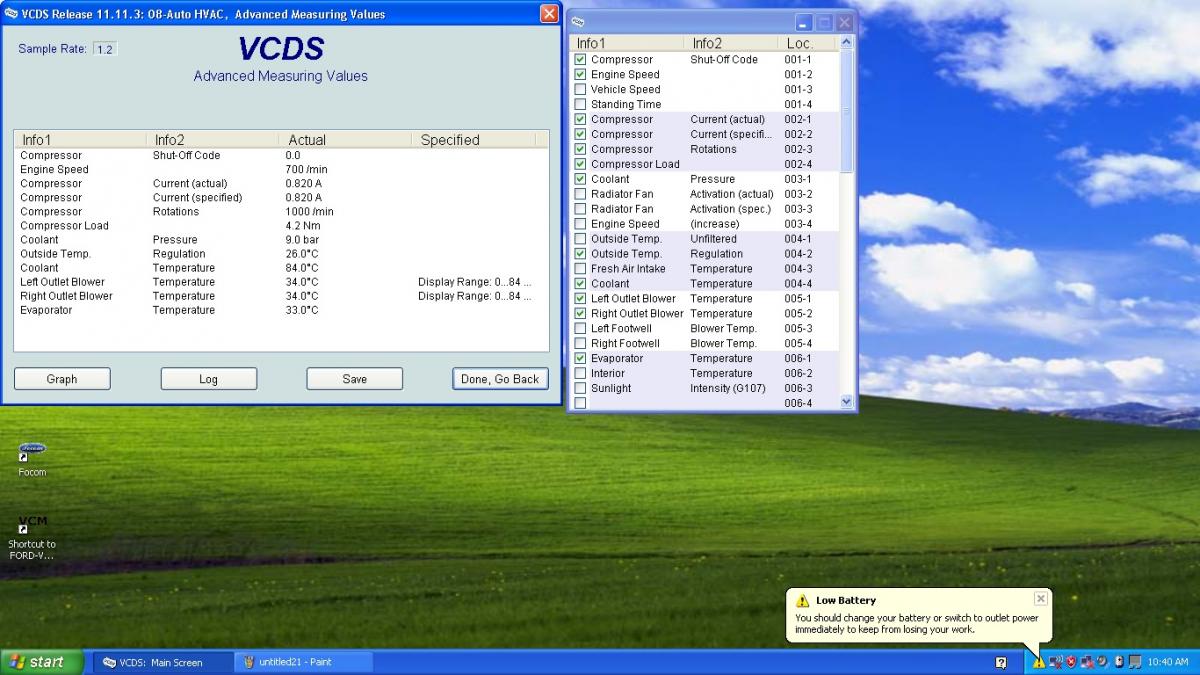Select the Compressor Load value 4.2 Nm

(x=302, y=226)
